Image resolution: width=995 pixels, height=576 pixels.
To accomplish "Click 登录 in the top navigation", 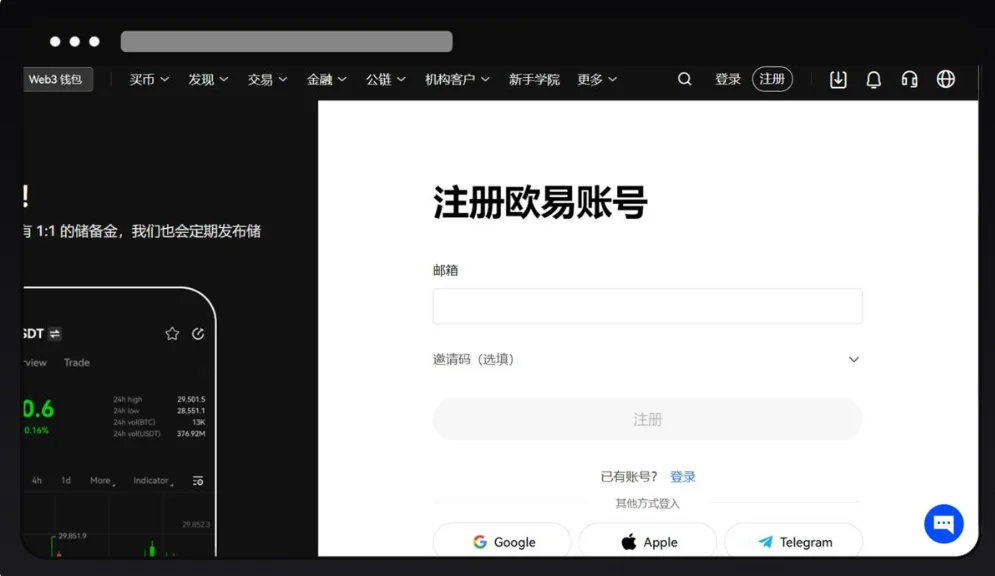I will (728, 79).
